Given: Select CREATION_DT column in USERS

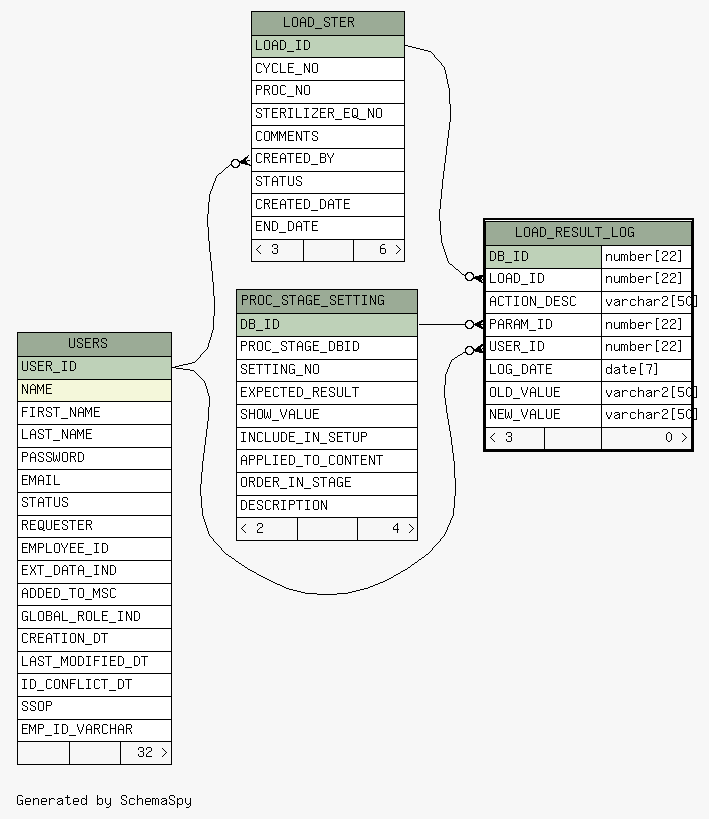Looking at the screenshot, I should click(x=94, y=639).
